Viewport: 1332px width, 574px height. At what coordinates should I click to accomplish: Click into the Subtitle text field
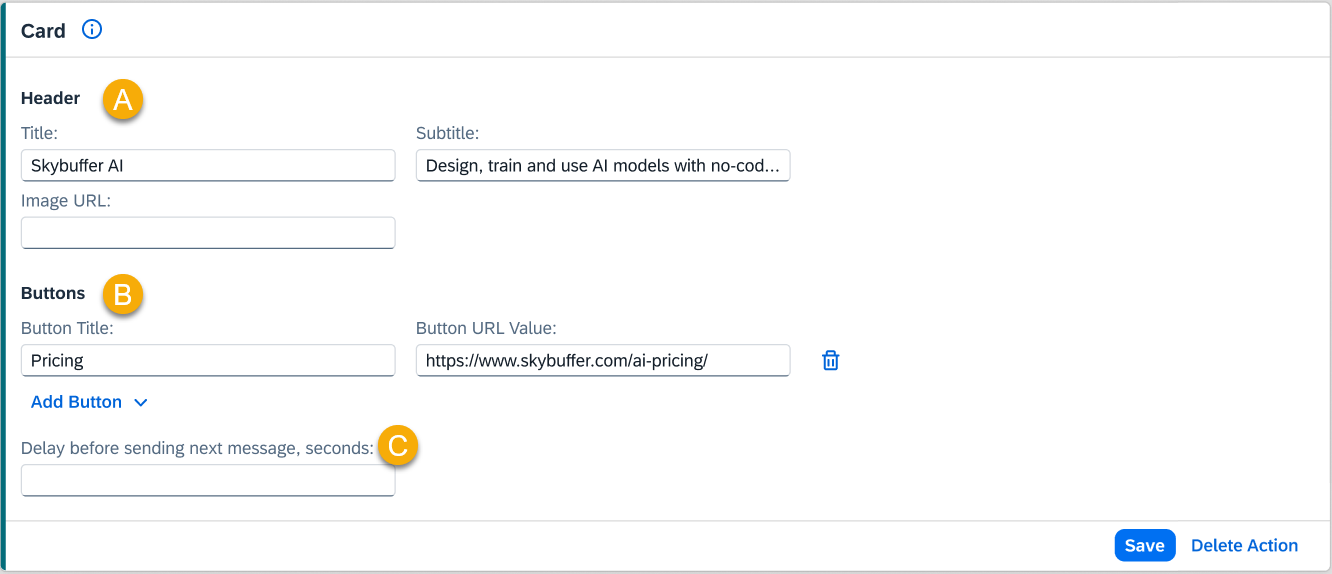pyautogui.click(x=603, y=166)
